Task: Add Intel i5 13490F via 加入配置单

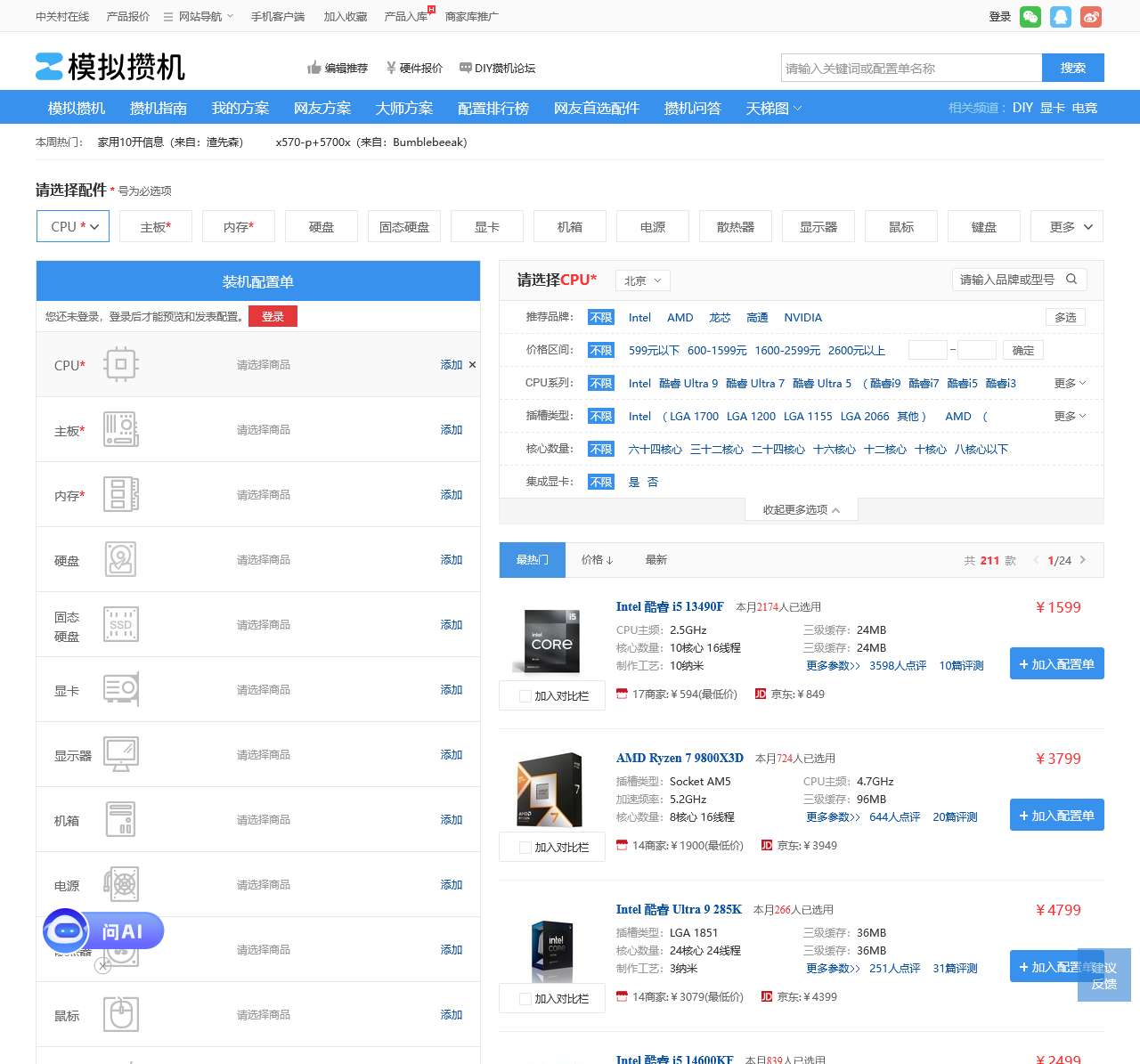Action: click(1056, 664)
